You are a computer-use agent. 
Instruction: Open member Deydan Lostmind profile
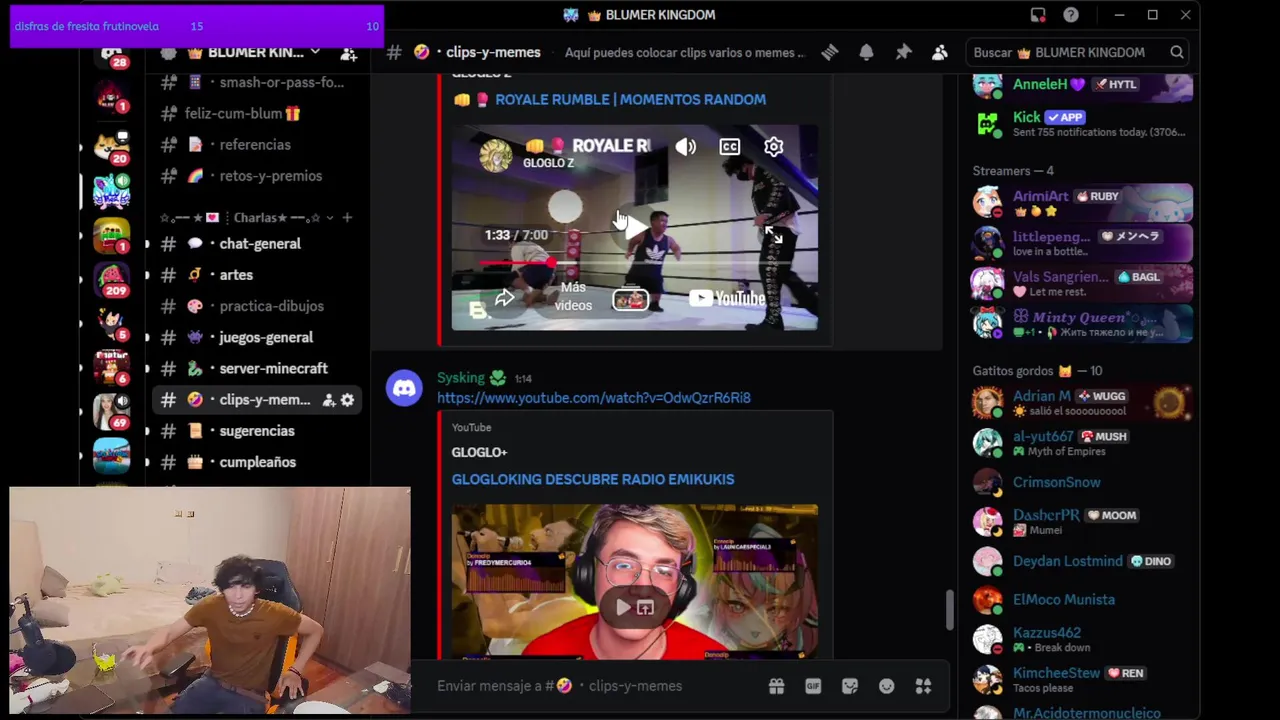coord(1082,561)
